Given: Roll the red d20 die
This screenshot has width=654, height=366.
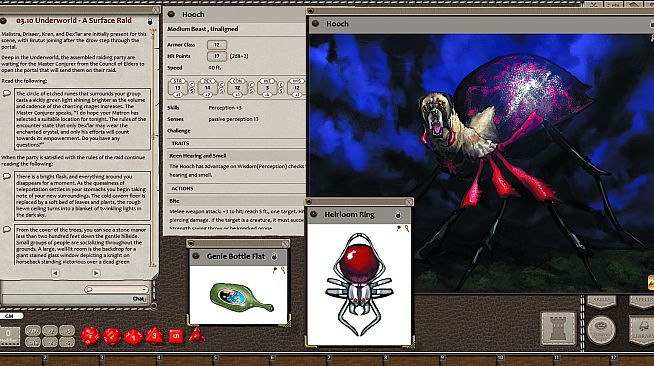Looking at the screenshot, I should [x=90, y=336].
